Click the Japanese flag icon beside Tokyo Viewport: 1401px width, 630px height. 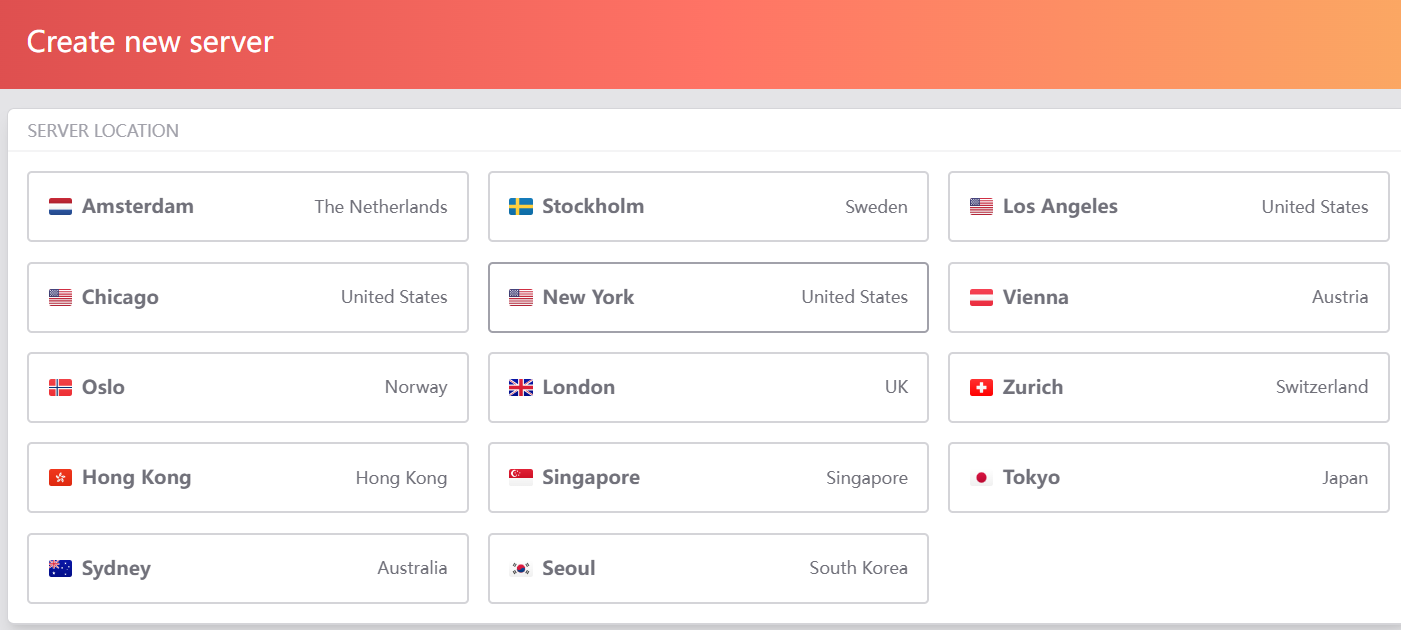(x=981, y=478)
